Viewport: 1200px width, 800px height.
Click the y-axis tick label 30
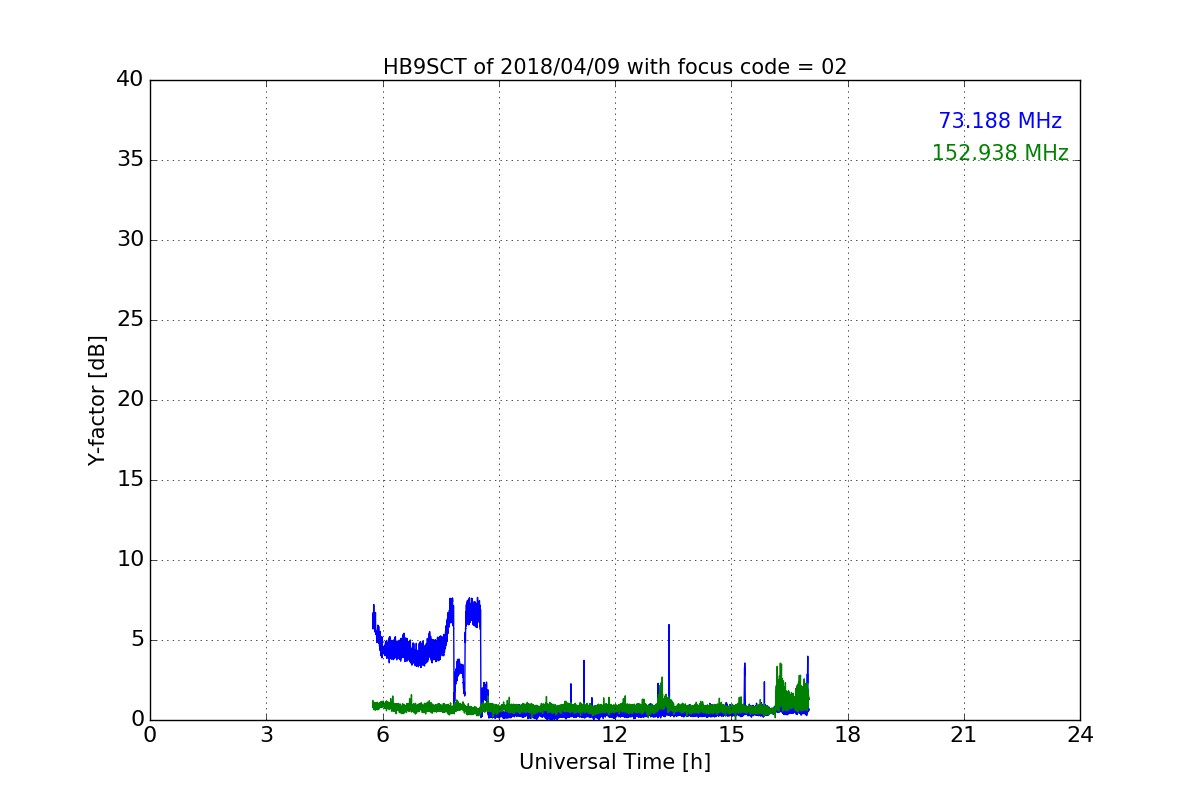coord(130,240)
